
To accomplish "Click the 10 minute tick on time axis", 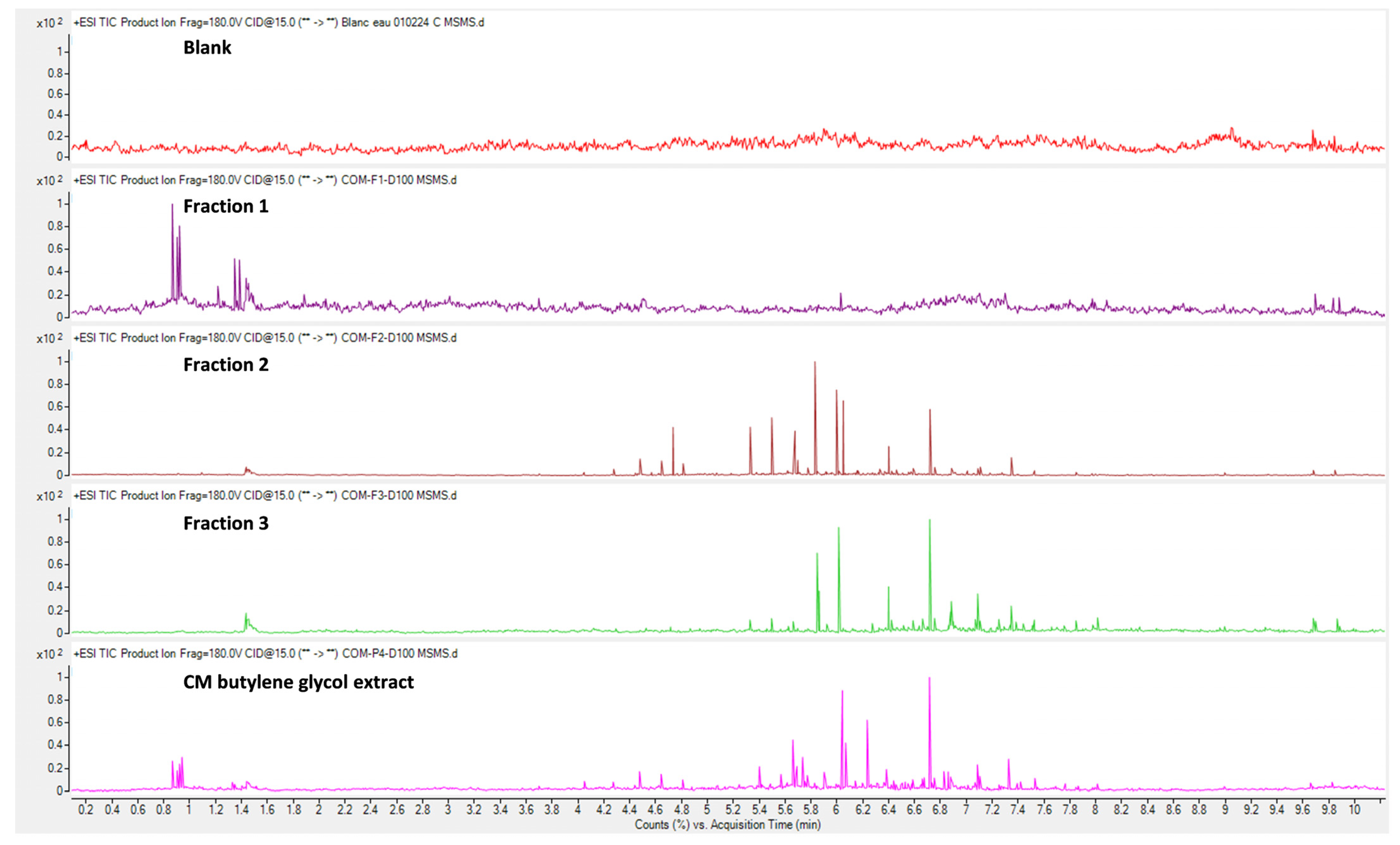I will click(x=1355, y=810).
